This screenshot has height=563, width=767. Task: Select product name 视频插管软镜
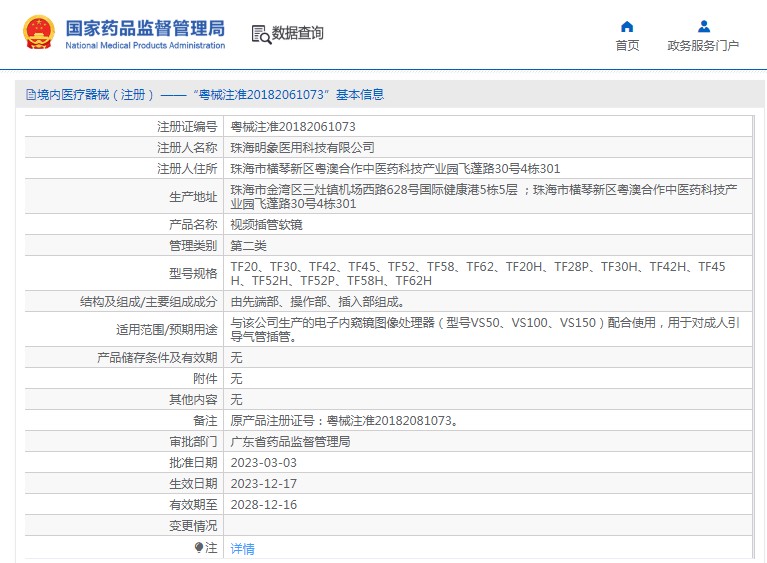click(x=267, y=225)
